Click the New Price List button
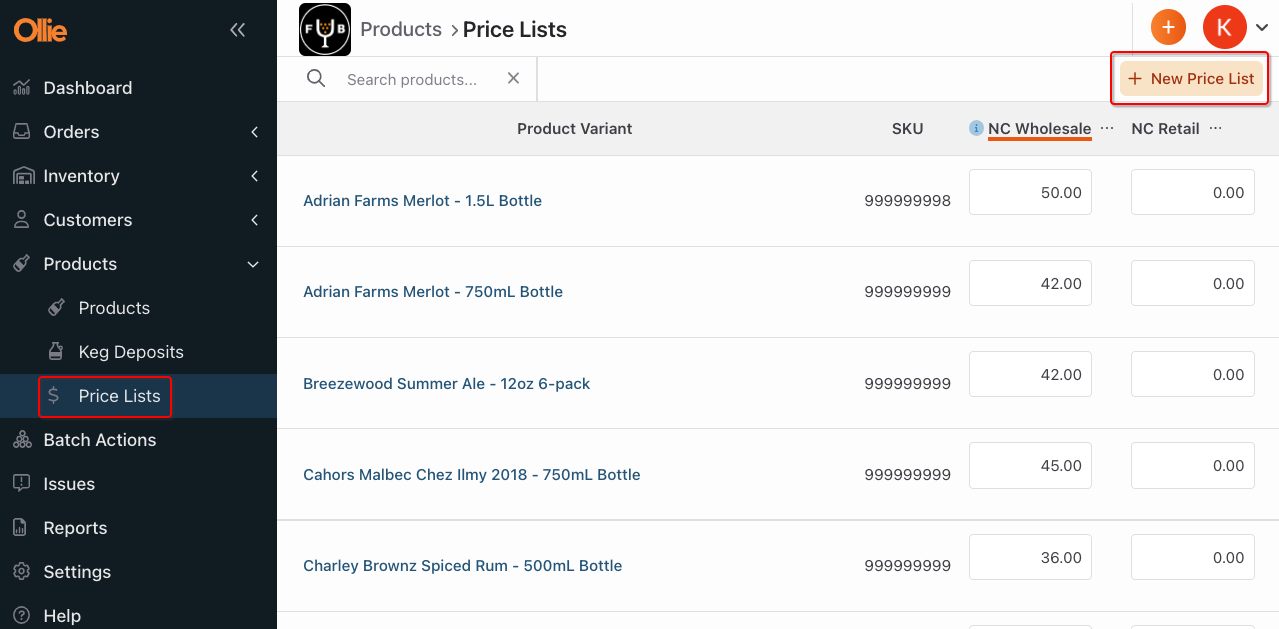Viewport: 1279px width, 629px height. 1190,78
